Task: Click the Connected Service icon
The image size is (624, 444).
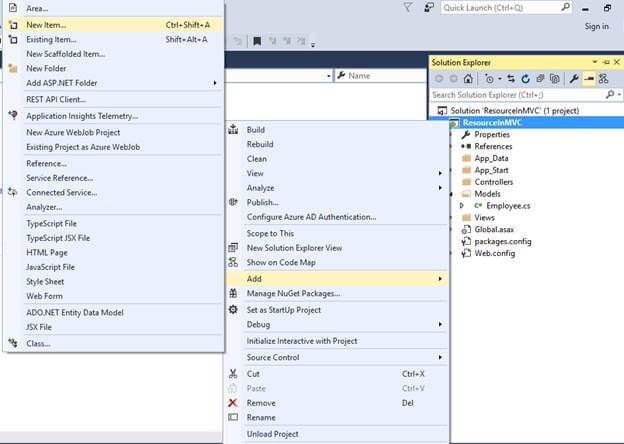Action: (x=13, y=192)
